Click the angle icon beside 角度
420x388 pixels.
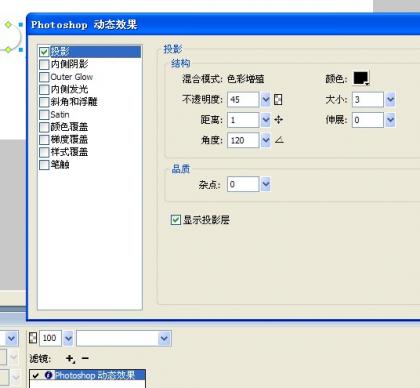click(279, 140)
